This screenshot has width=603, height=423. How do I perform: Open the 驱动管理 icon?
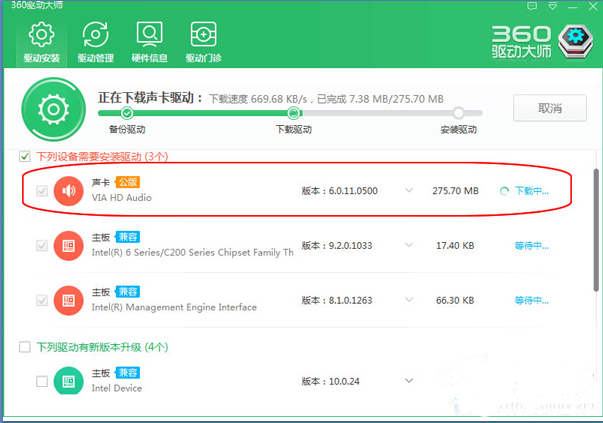[96, 35]
